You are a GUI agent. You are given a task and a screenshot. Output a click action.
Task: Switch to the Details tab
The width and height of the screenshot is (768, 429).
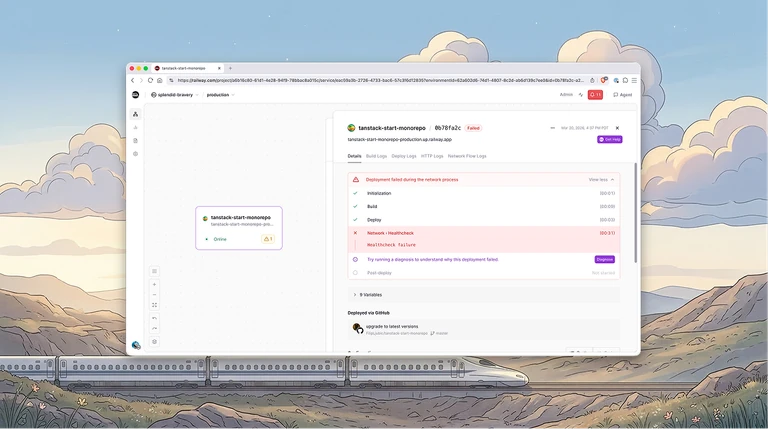tap(354, 156)
